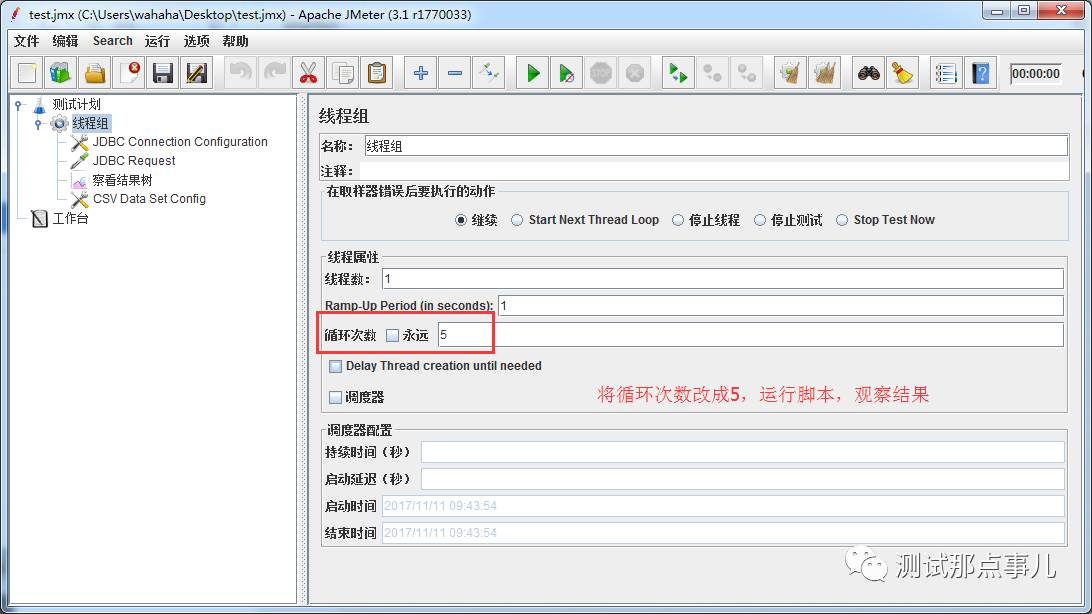Click the Save As icon

[x=197, y=73]
